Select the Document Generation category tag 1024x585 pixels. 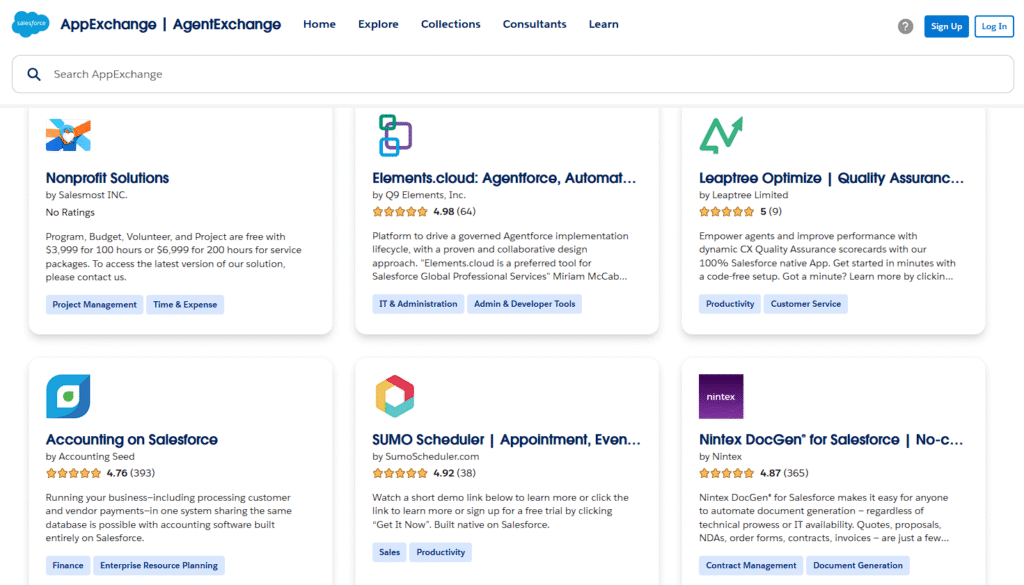(858, 565)
